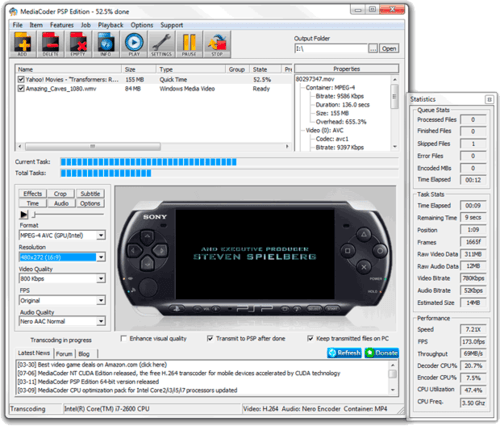Click the Audio button

pos(61,203)
